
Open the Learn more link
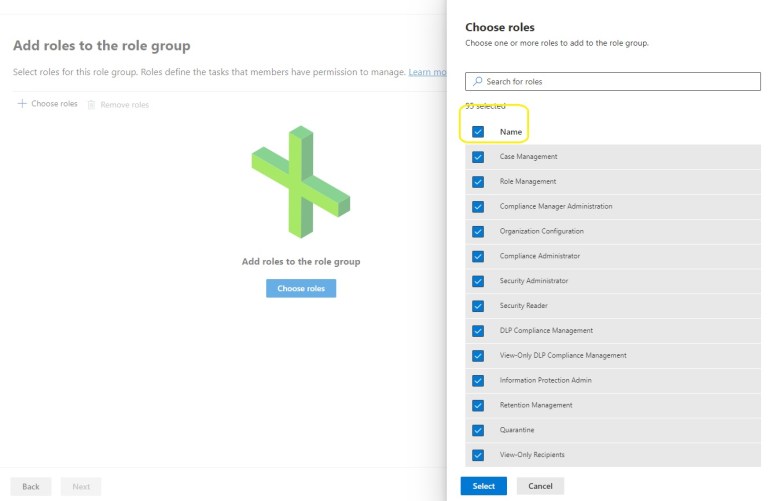click(x=427, y=72)
